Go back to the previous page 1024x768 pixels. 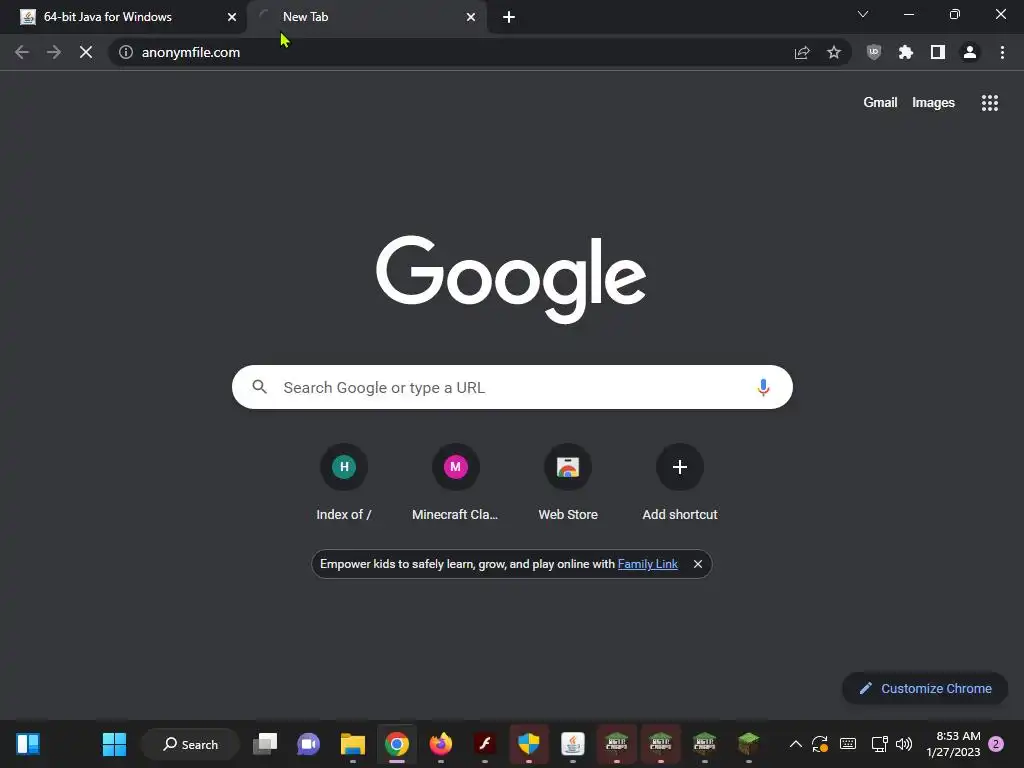(22, 52)
